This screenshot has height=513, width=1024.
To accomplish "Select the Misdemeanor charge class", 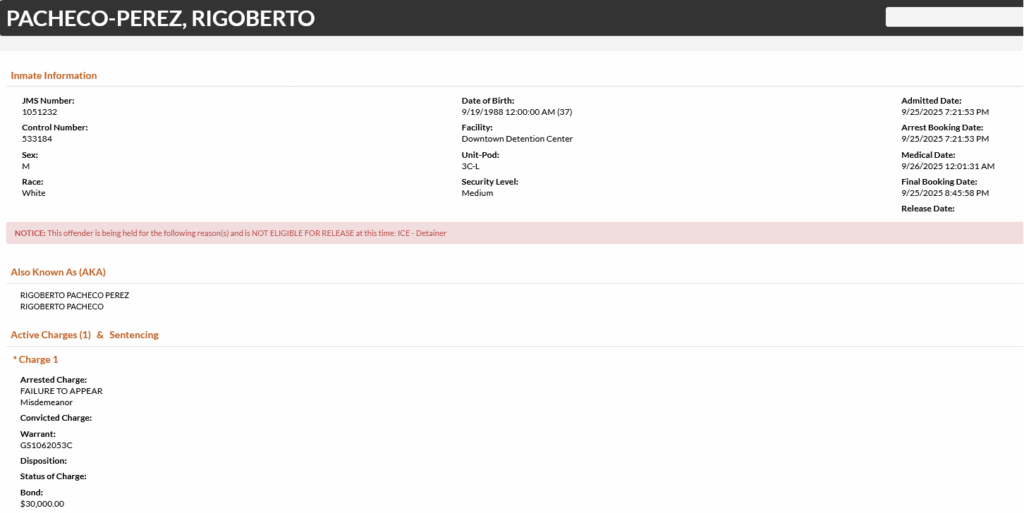I will point(46,402).
